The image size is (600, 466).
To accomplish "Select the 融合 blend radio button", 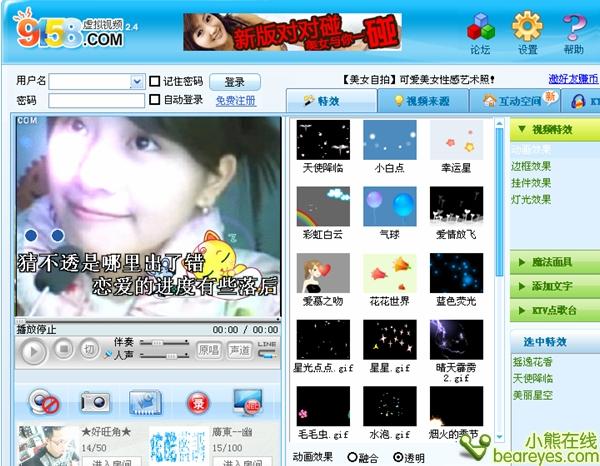I will 352,457.
